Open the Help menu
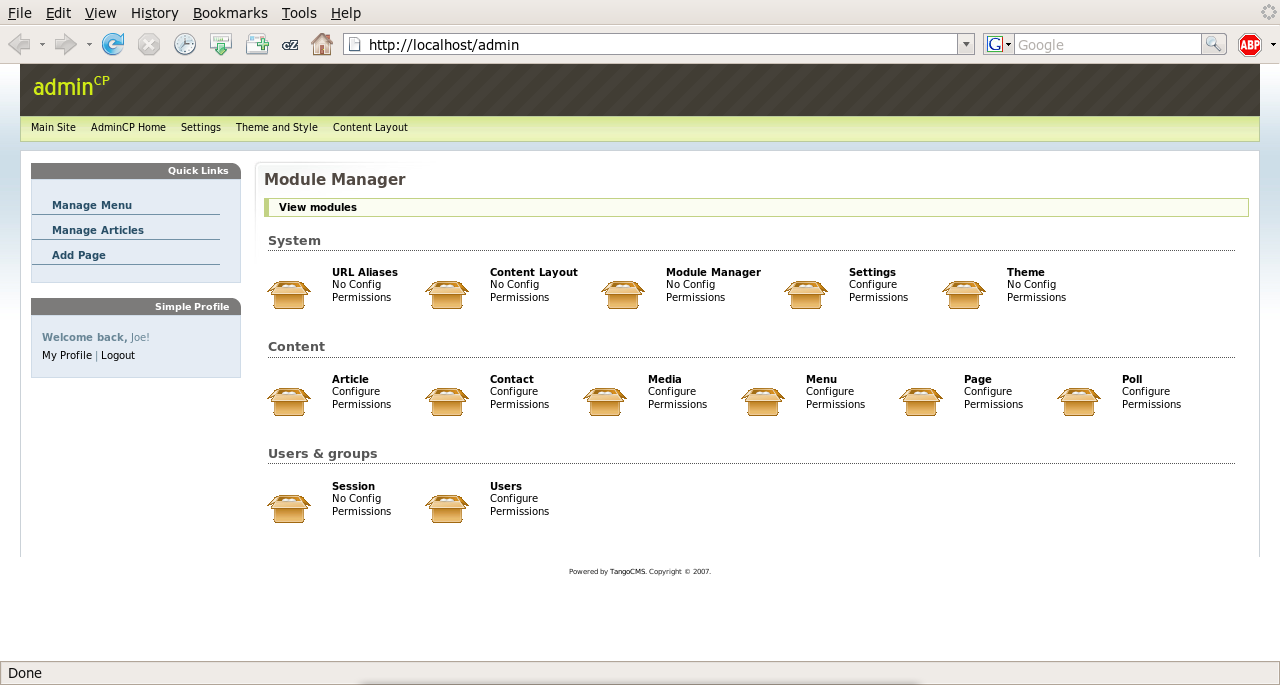The image size is (1280, 685). coord(346,13)
